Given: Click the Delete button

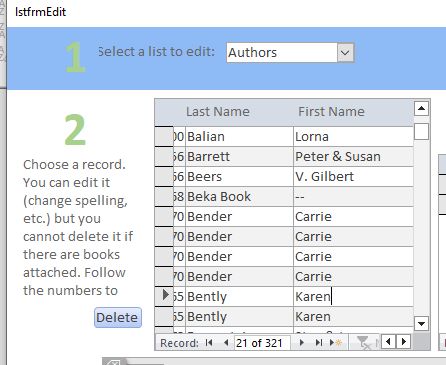Looking at the screenshot, I should coord(118,317).
